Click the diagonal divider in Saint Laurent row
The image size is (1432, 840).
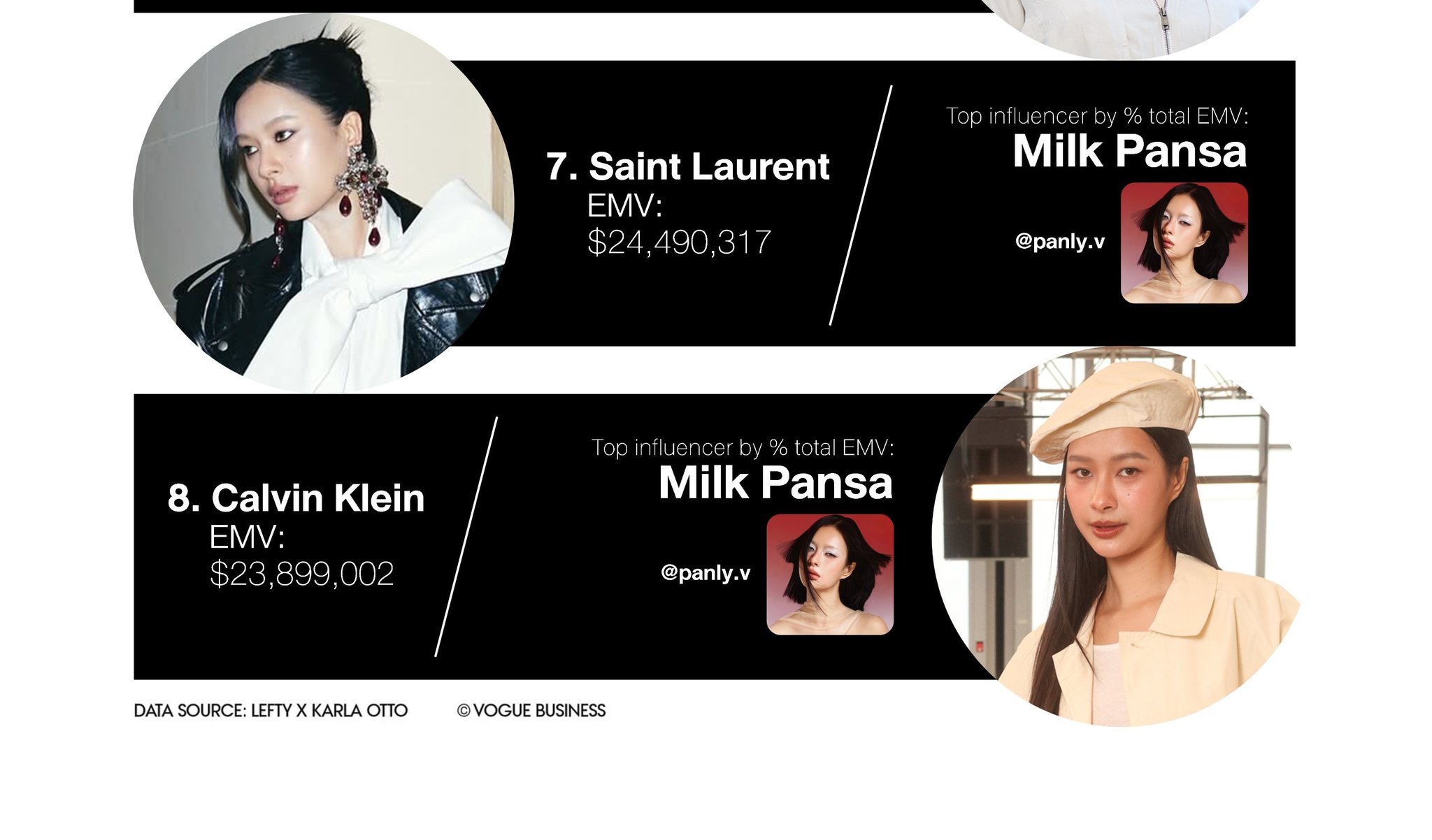(x=861, y=205)
